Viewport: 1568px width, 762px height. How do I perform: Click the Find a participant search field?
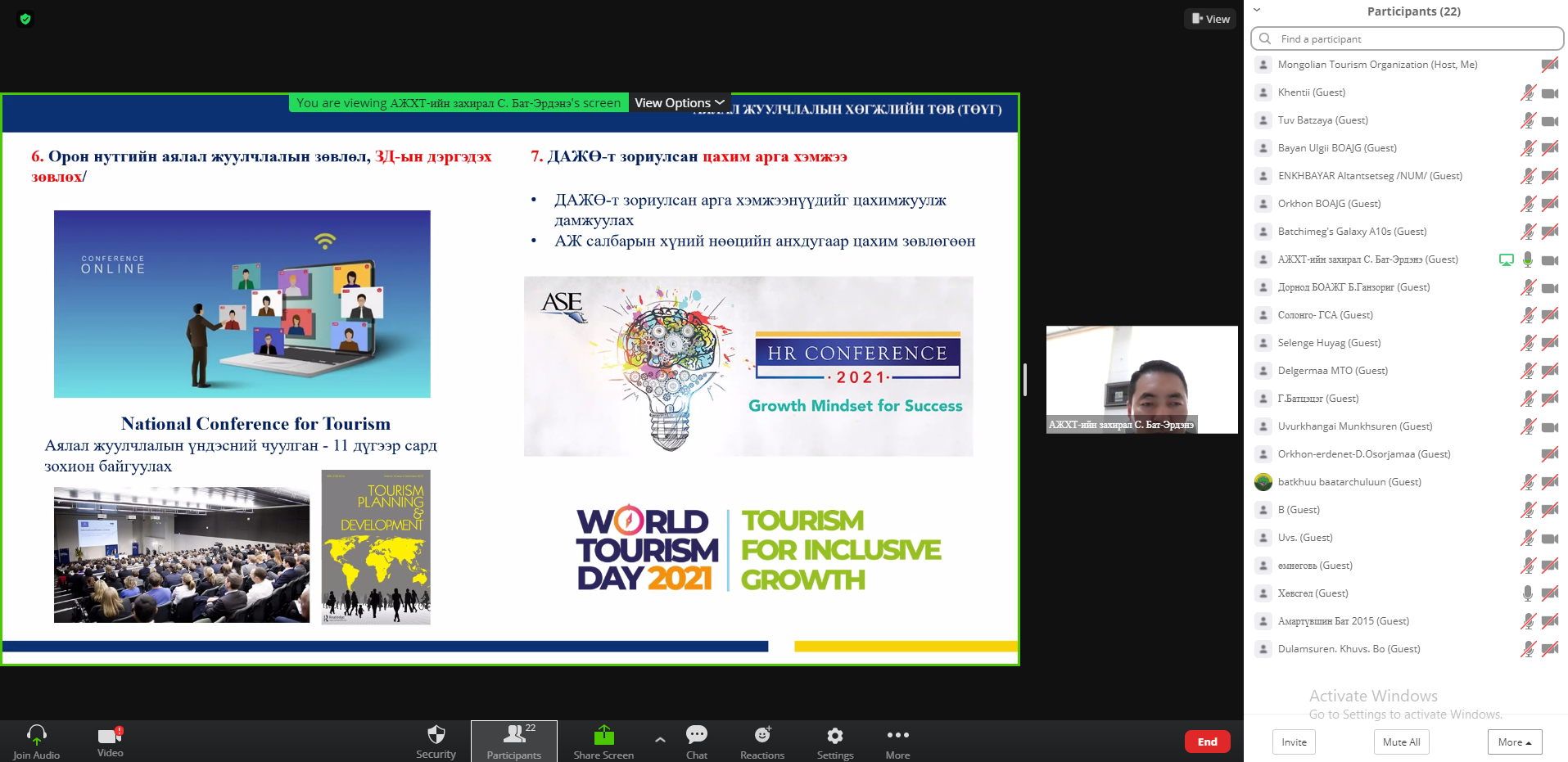tap(1408, 38)
